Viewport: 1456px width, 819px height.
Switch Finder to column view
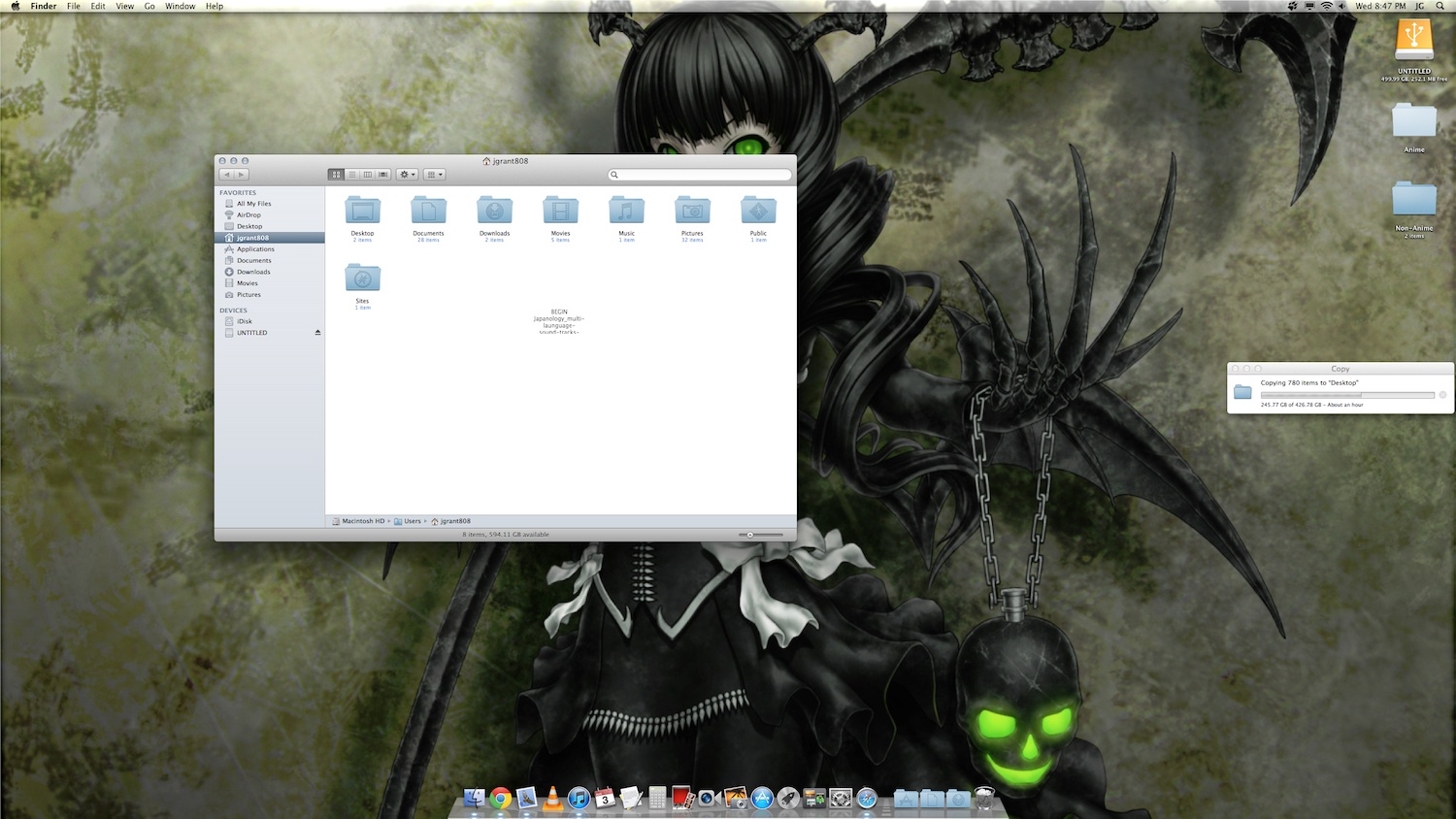tap(367, 175)
